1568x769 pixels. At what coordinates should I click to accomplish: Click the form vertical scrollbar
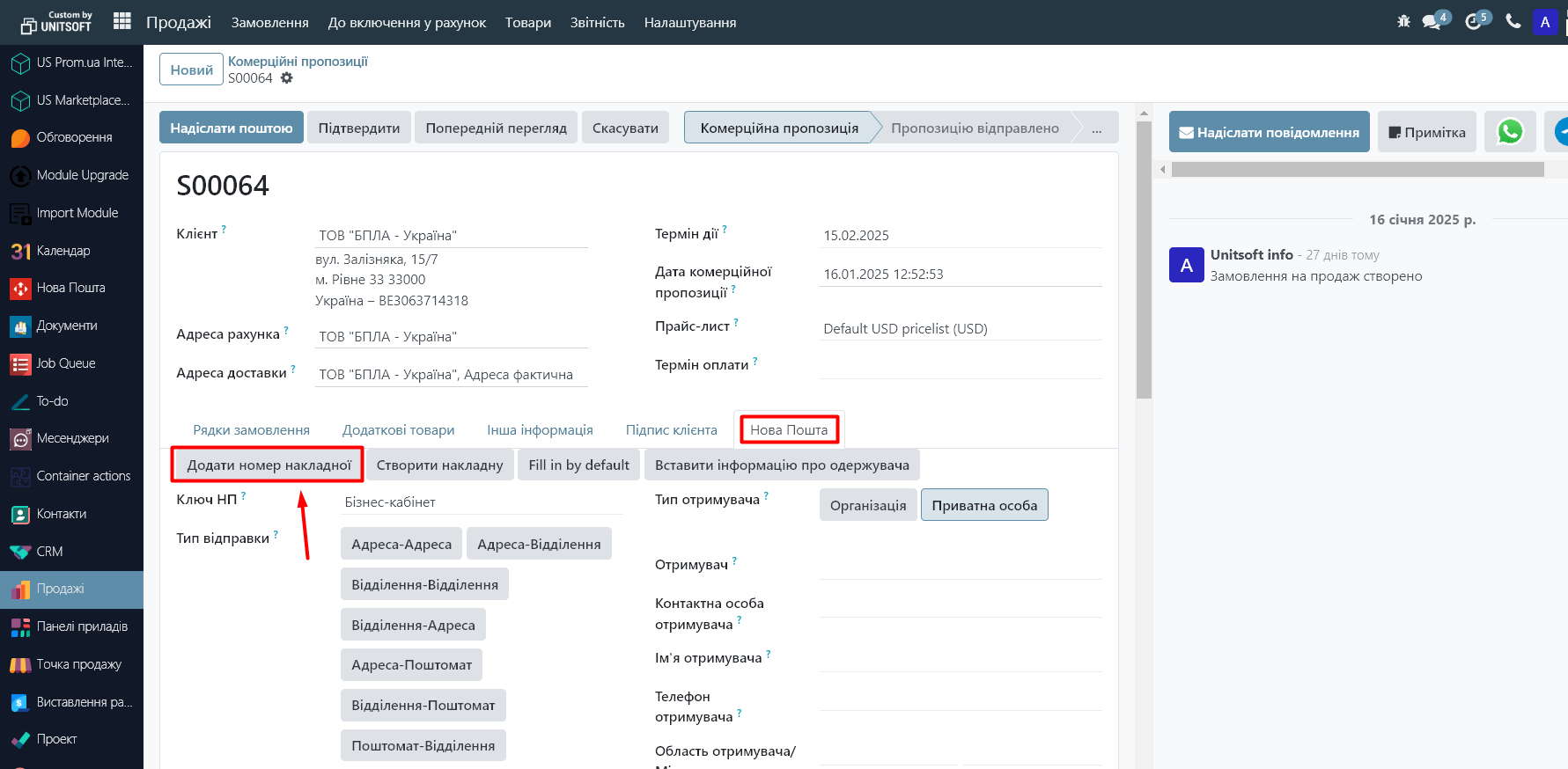[x=1145, y=260]
